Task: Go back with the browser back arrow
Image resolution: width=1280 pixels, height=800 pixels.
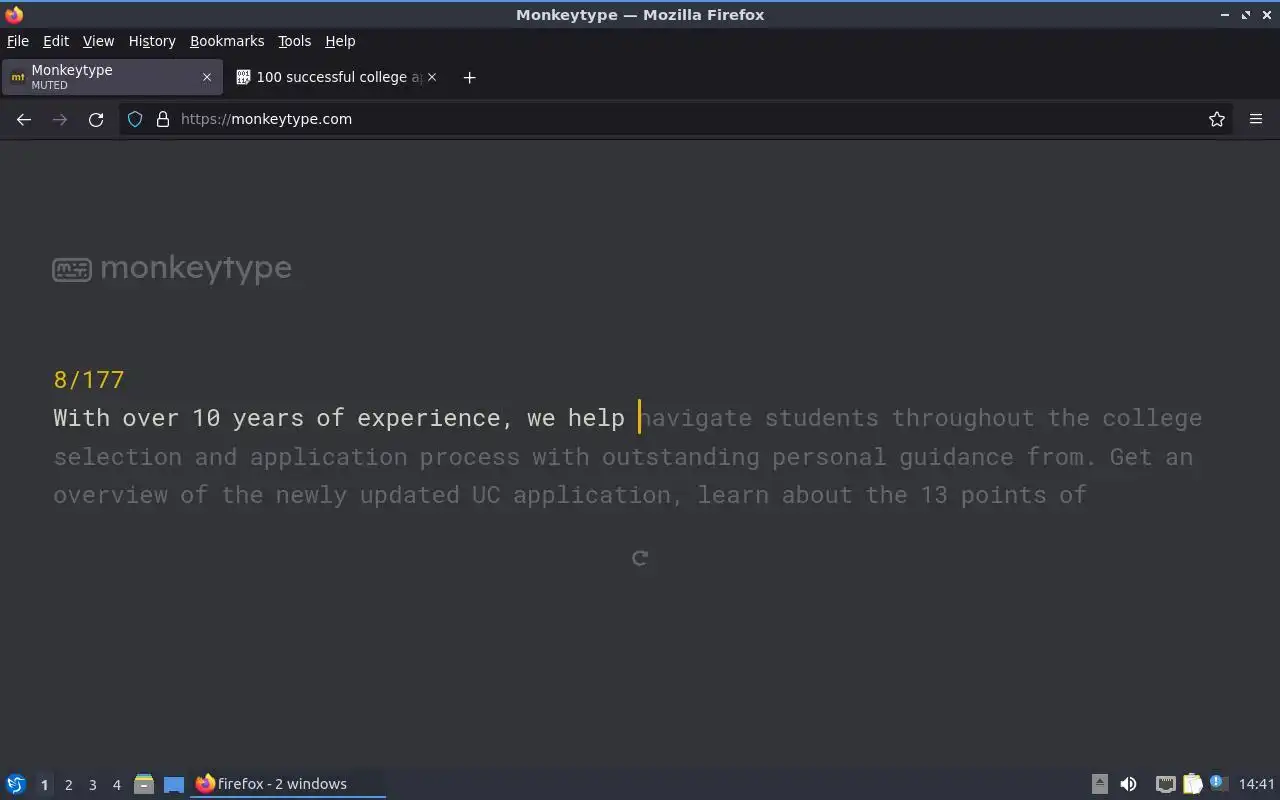Action: [x=24, y=119]
